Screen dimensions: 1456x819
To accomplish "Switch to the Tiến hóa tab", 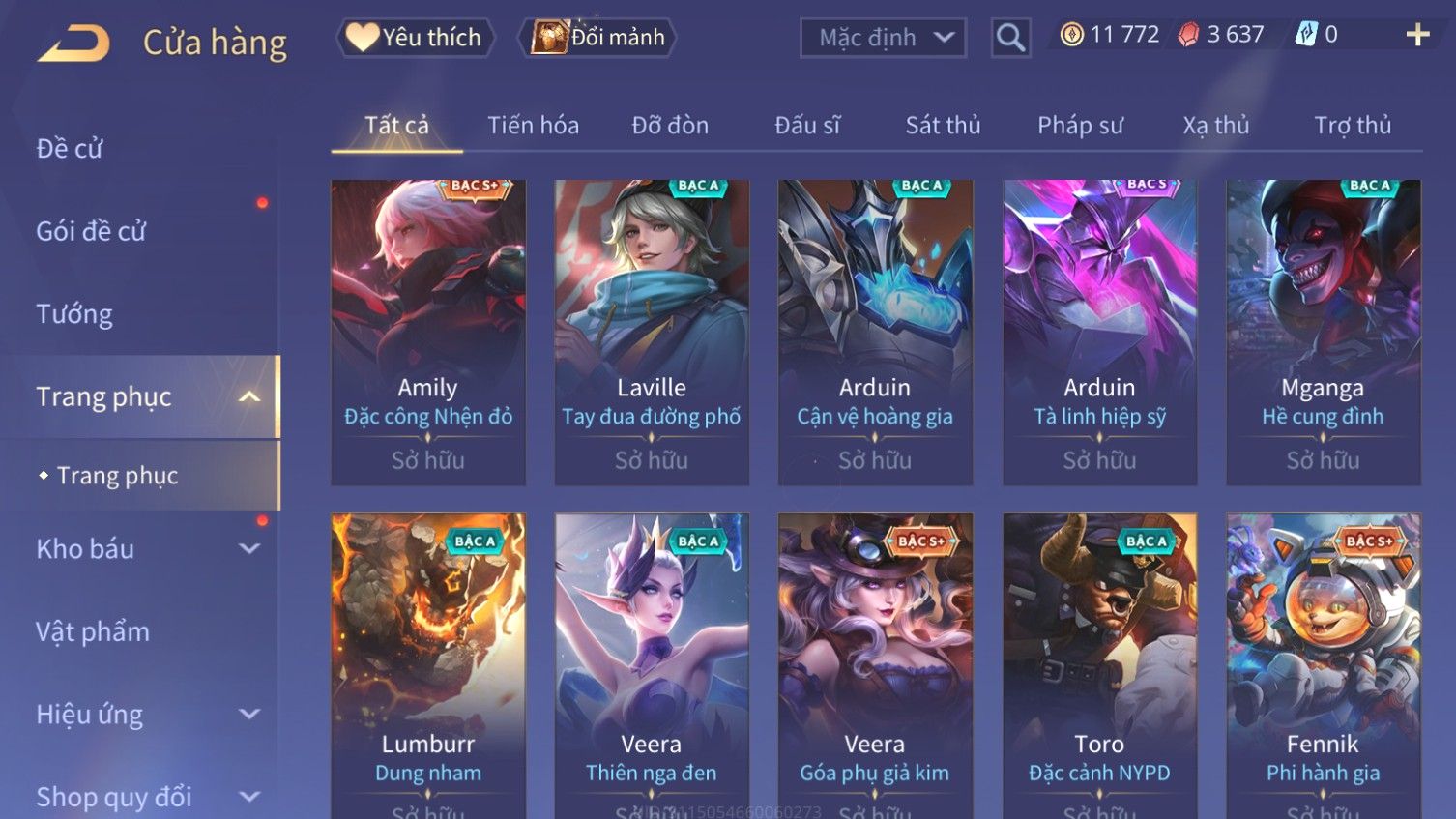I will [x=533, y=125].
